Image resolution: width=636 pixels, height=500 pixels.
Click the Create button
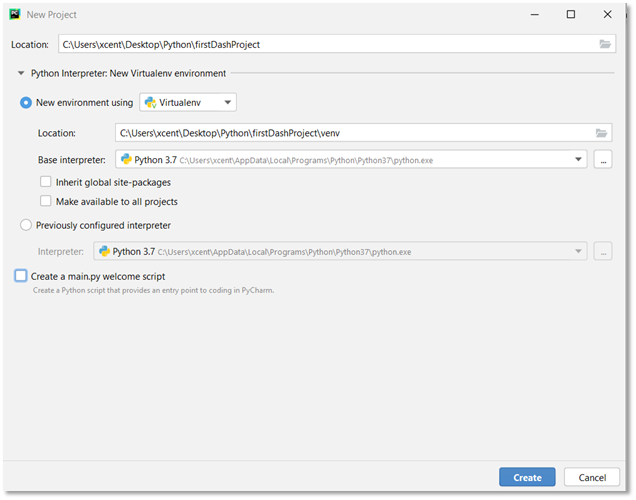[527, 477]
